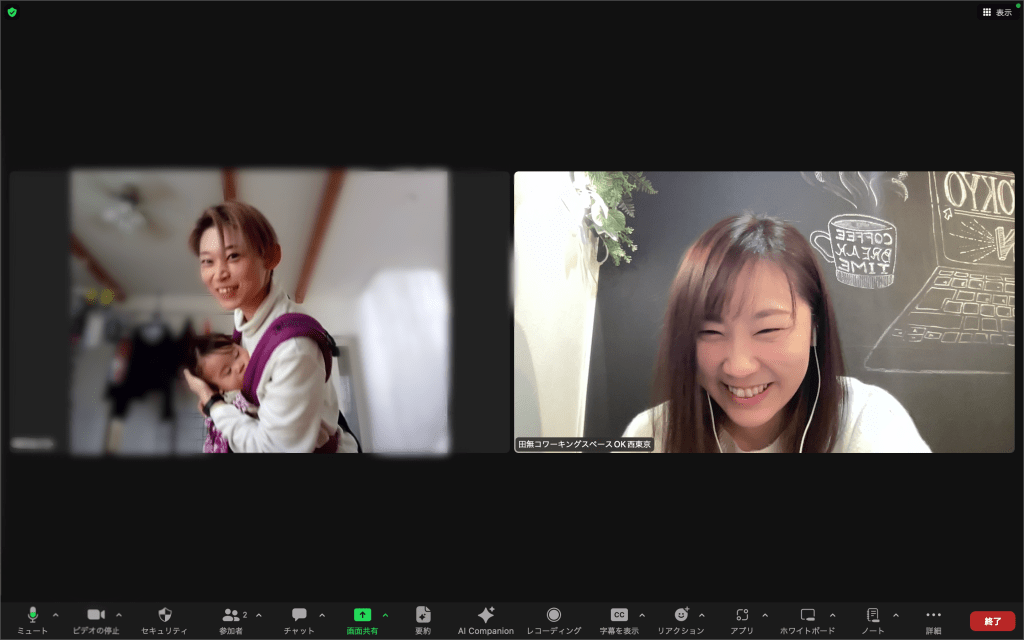Open the 参加者 participants panel
1024x640 pixels.
coord(231,615)
